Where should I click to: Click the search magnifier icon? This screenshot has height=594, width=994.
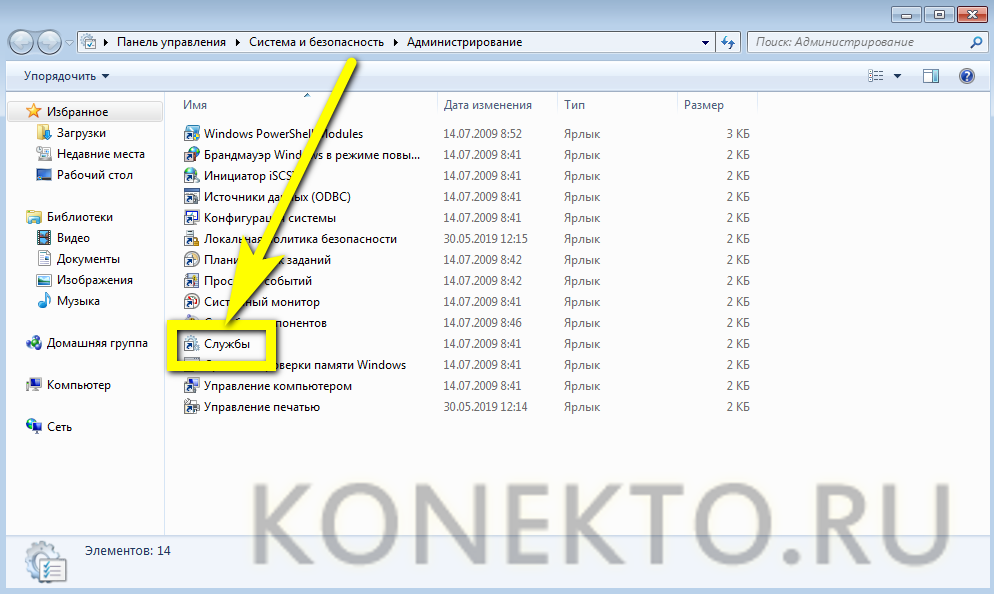(x=976, y=42)
